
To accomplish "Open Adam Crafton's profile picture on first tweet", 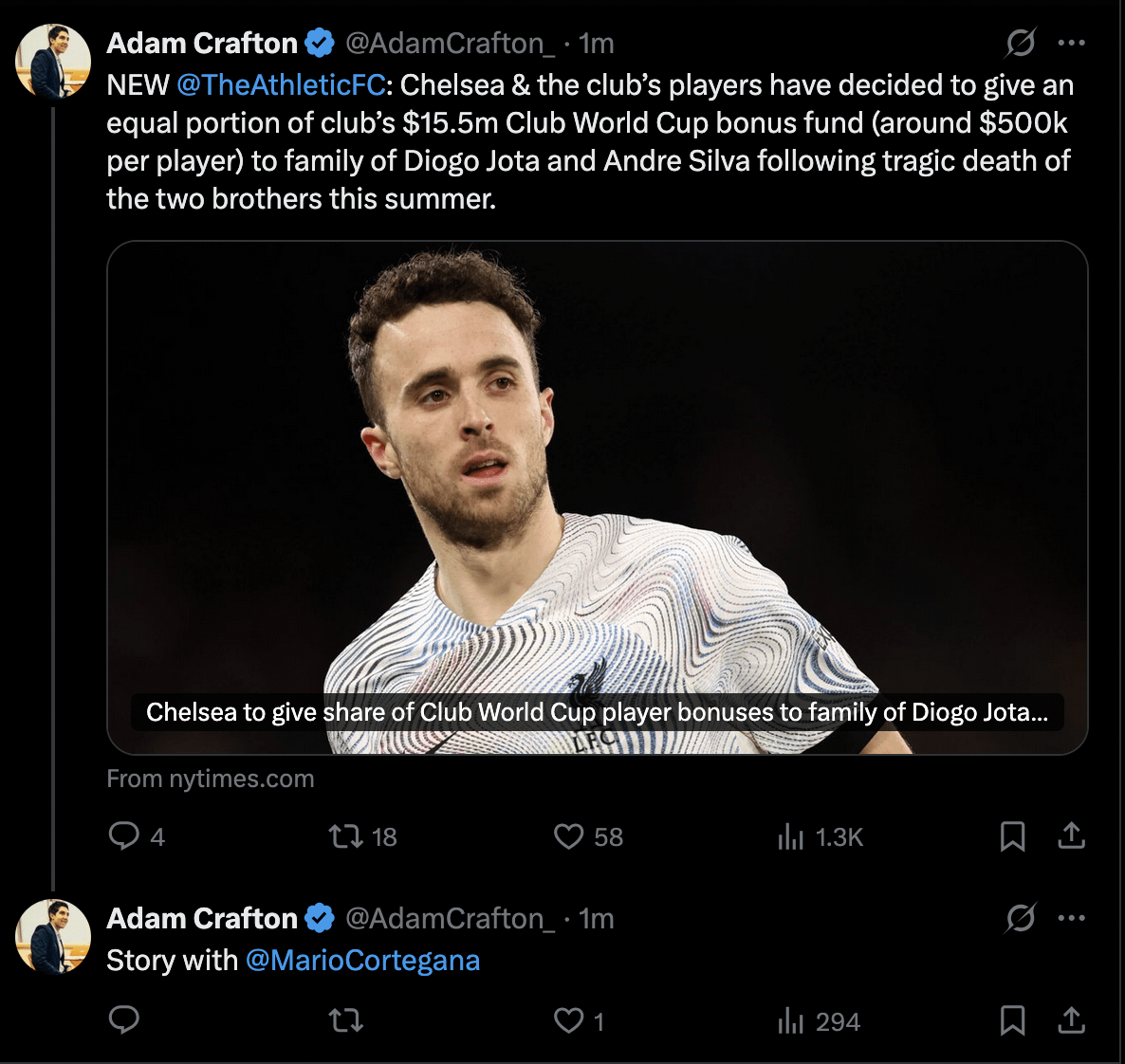I will [x=53, y=61].
